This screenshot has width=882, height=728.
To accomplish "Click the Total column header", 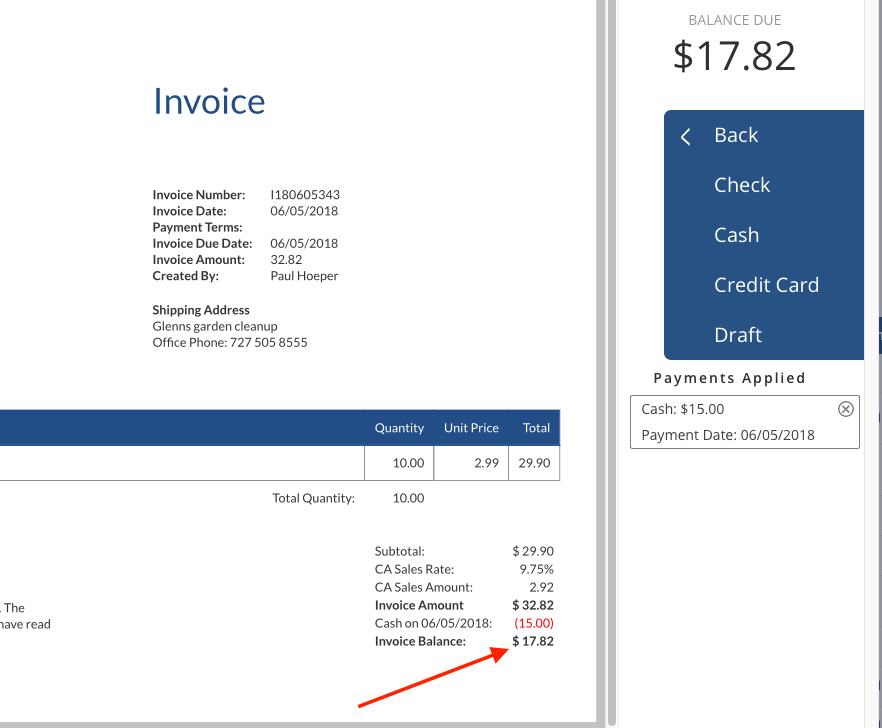I will pos(536,428).
